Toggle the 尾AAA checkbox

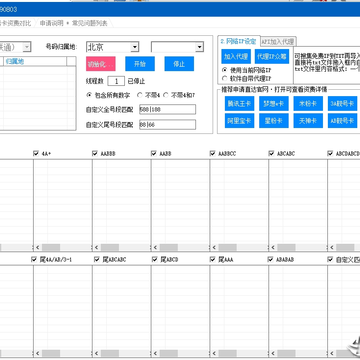(x=212, y=259)
